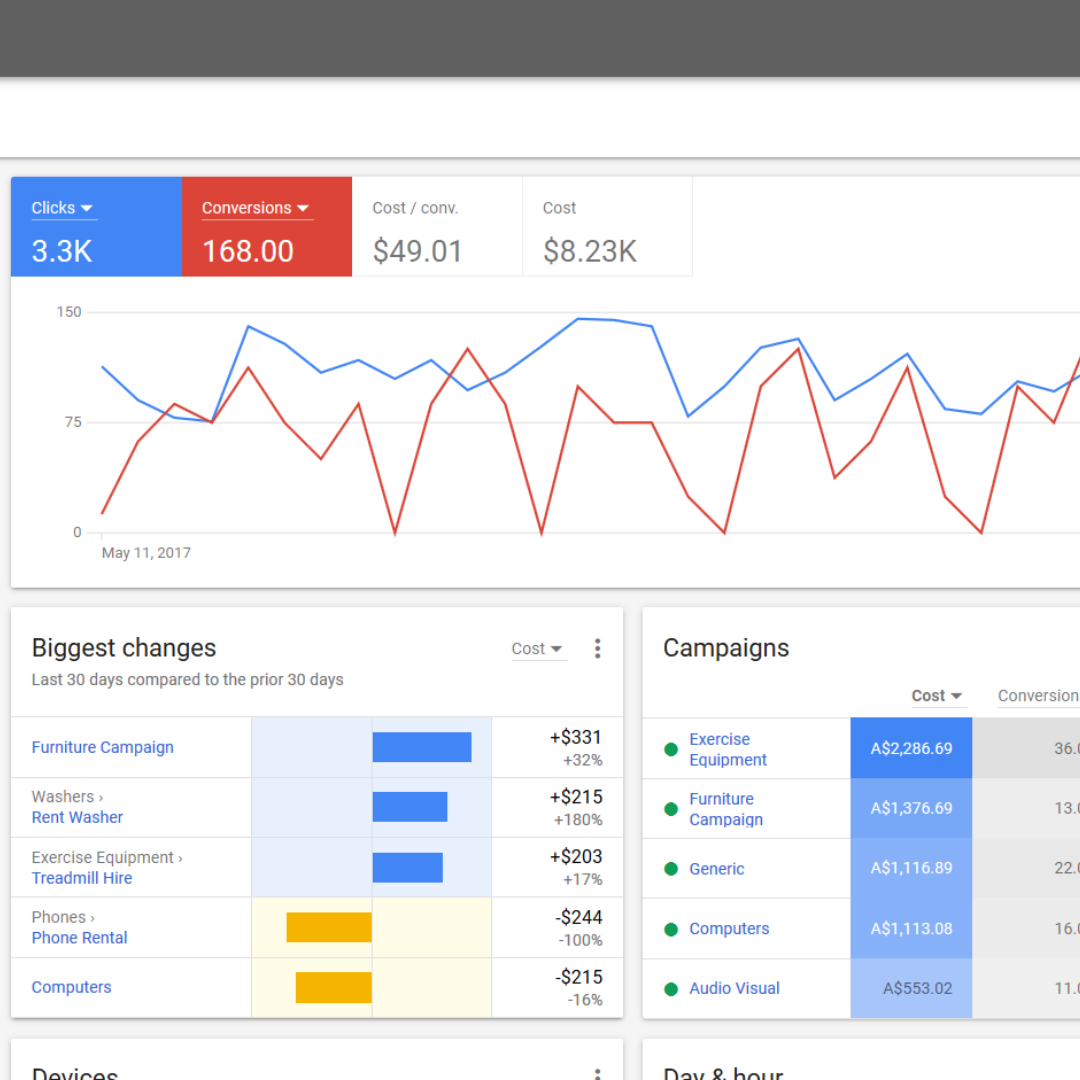Viewport: 1080px width, 1080px height.
Task: Click the green status dot for Exercise Equipment
Action: pos(671,749)
